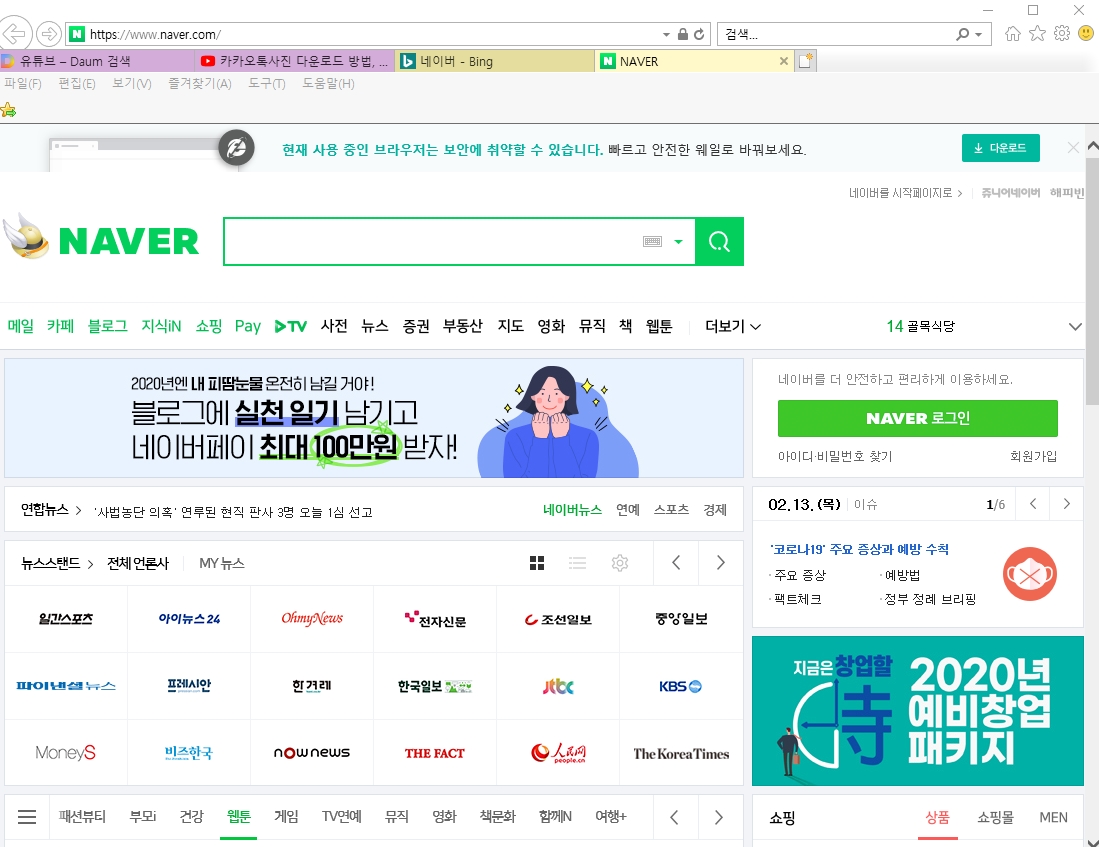The image size is (1099, 847).
Task: Expand Naver search autocomplete dropdown arrow
Action: 678,242
